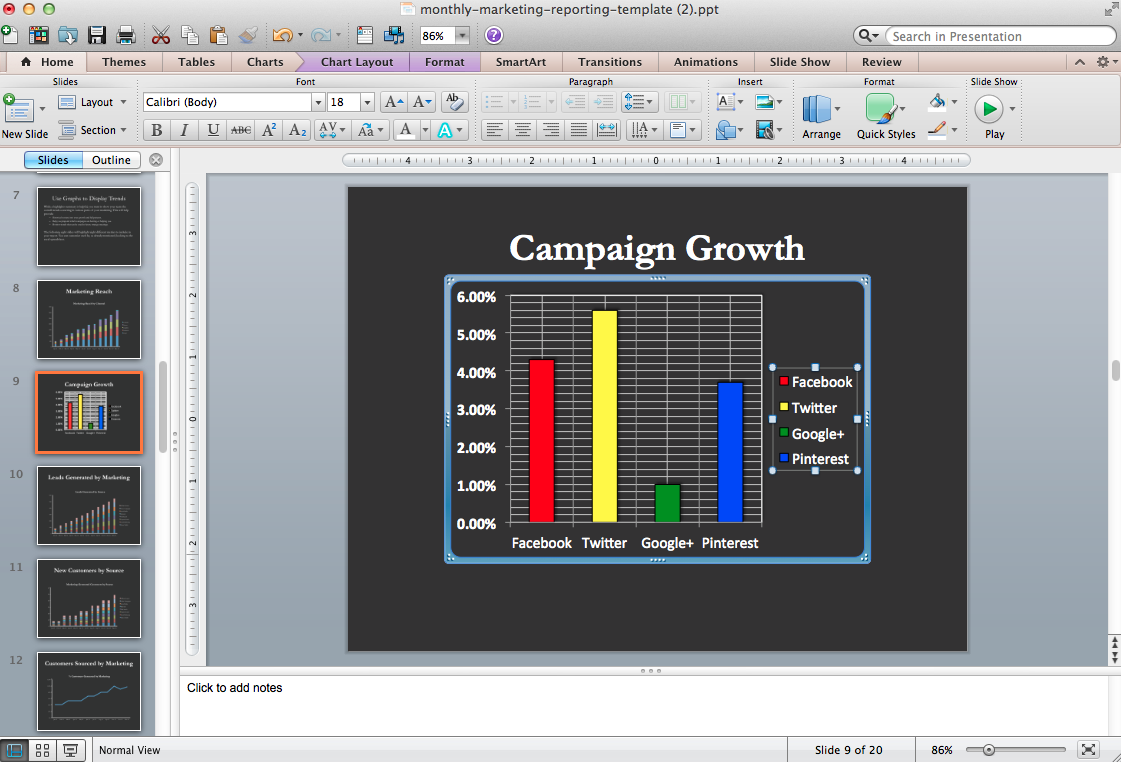Increase font size with A up icon
1121x762 pixels.
(x=394, y=102)
